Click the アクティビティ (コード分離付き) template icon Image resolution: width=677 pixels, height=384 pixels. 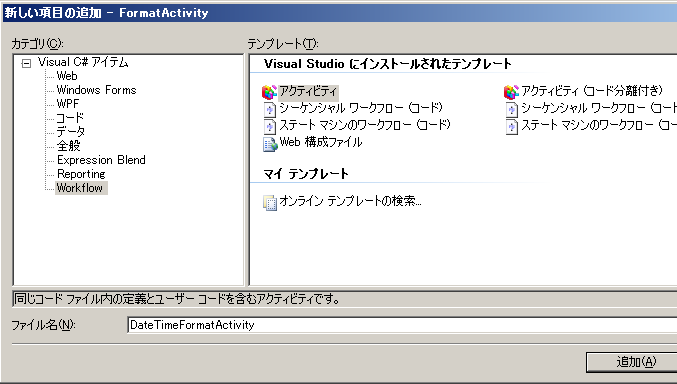click(x=511, y=92)
